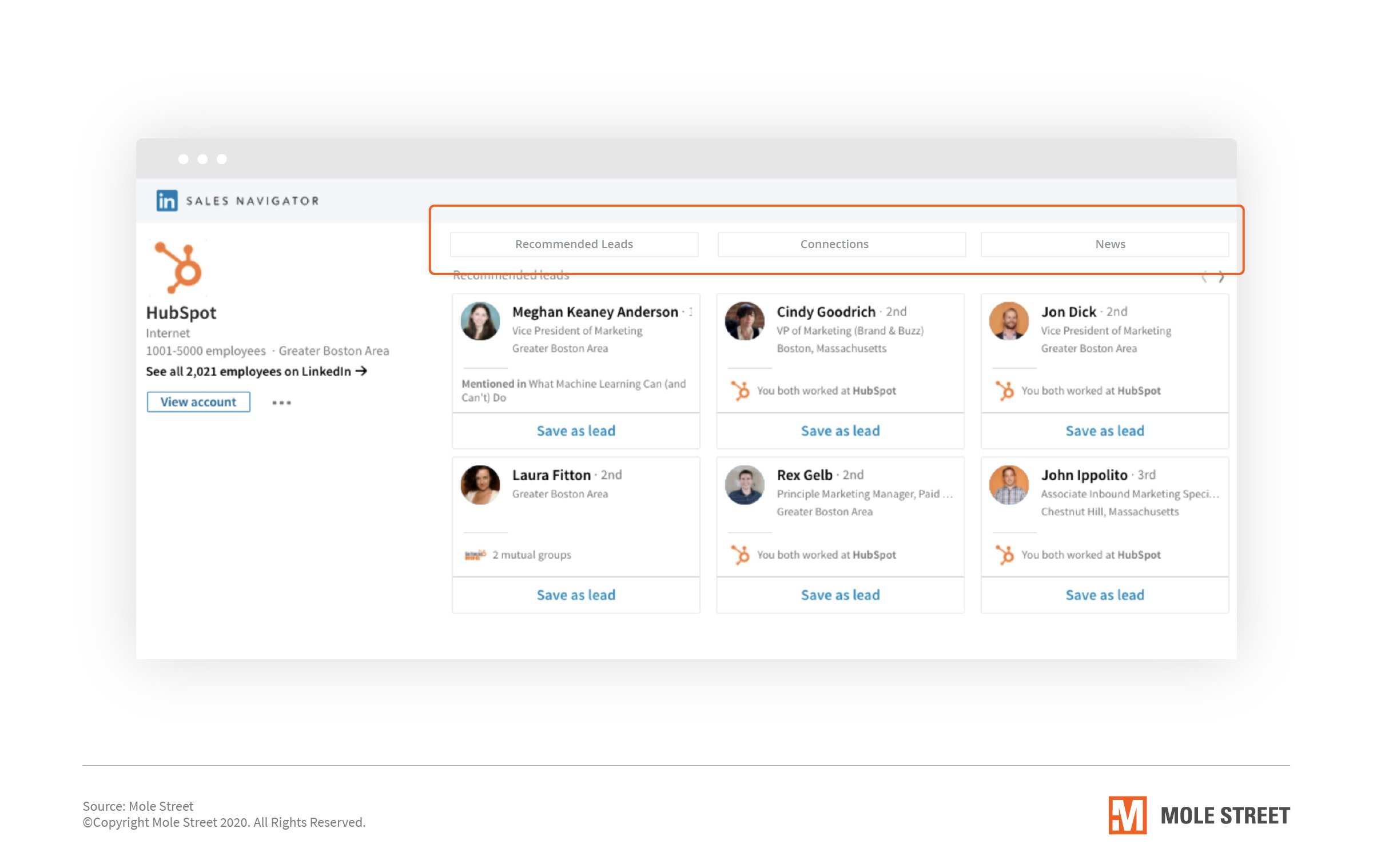This screenshot has height=868, width=1373.
Task: Click mutual groups icon in Laura Fitton's card
Action: click(475, 555)
